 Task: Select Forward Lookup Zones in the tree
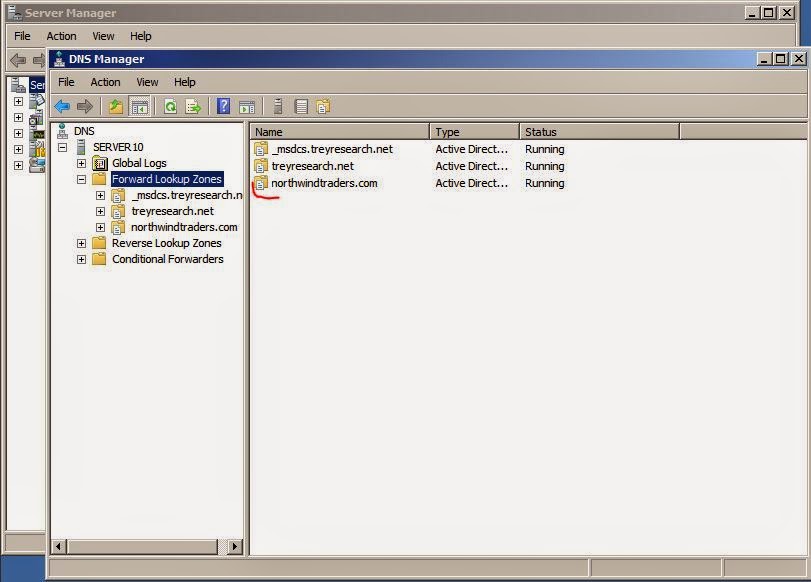(x=167, y=179)
